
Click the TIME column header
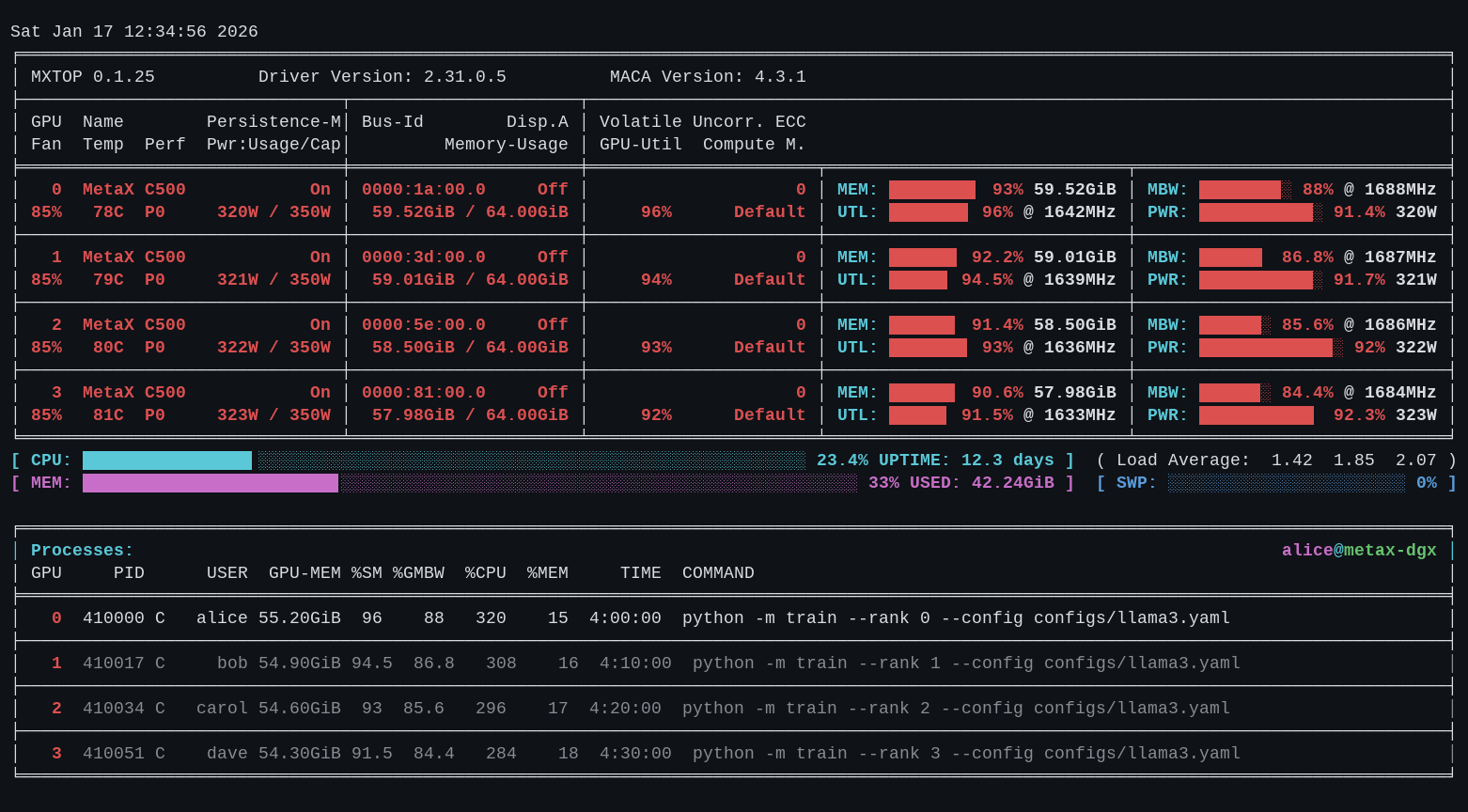click(x=641, y=573)
